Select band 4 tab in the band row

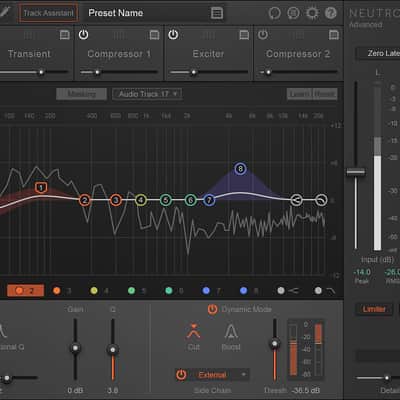click(x=99, y=291)
